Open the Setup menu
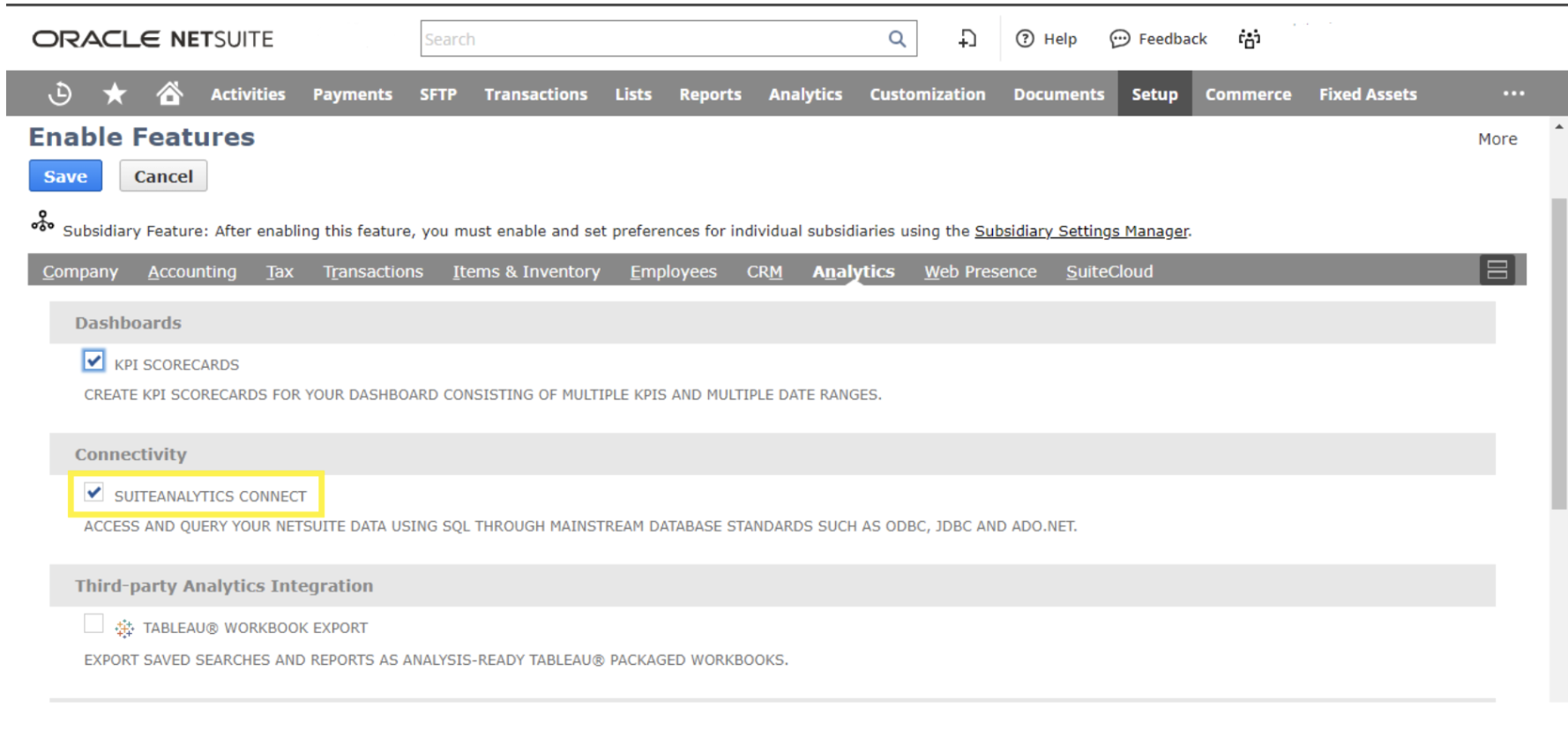1568x730 pixels. 1154,93
